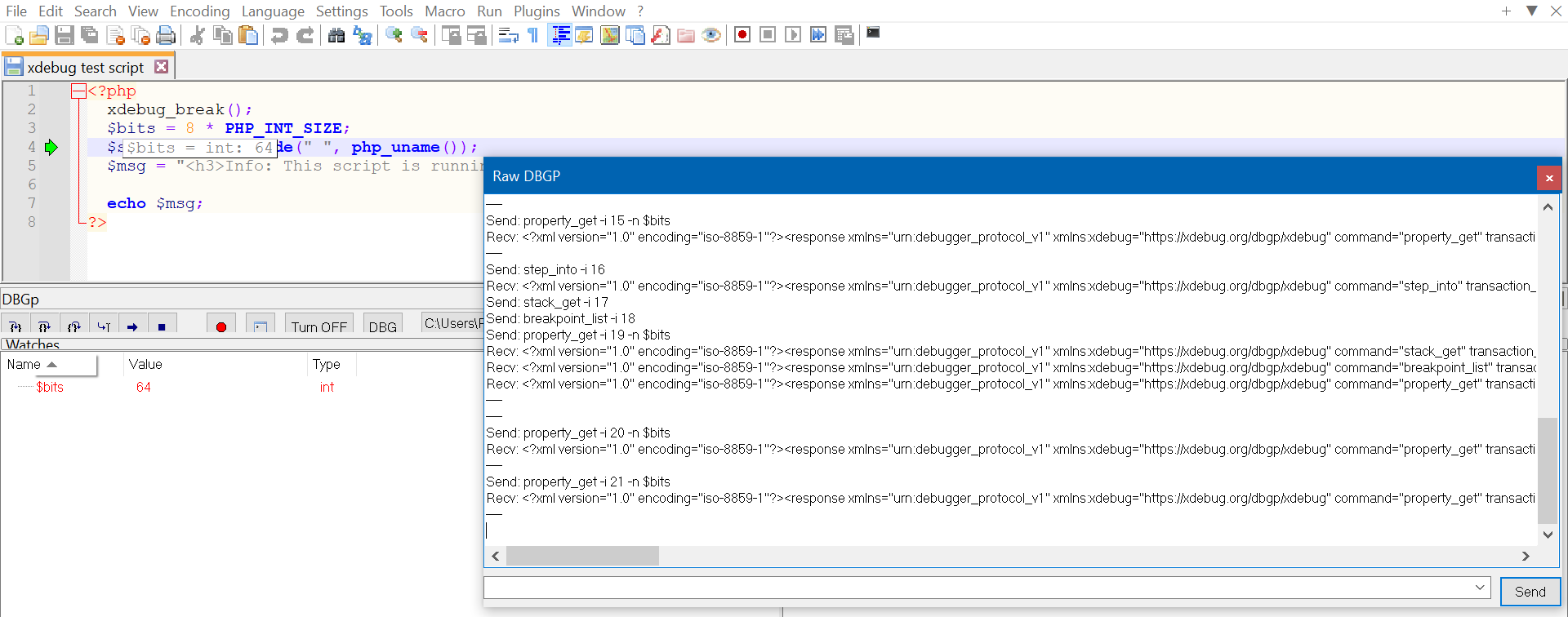This screenshot has height=617, width=1568.
Task: Open the Raw DBGP command dropdown arrow
Action: coord(1479,588)
